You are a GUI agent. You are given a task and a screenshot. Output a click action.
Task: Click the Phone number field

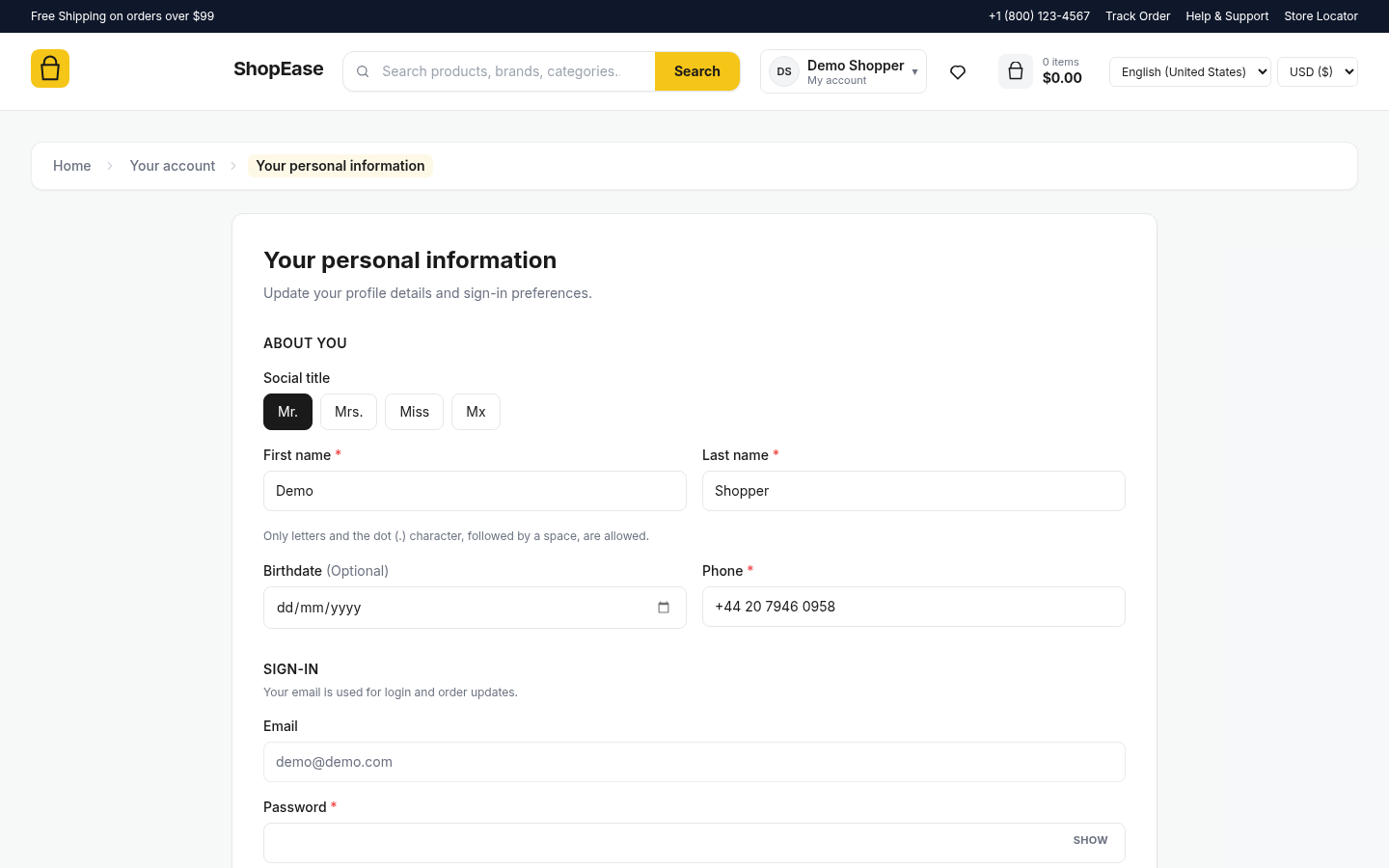(x=913, y=607)
